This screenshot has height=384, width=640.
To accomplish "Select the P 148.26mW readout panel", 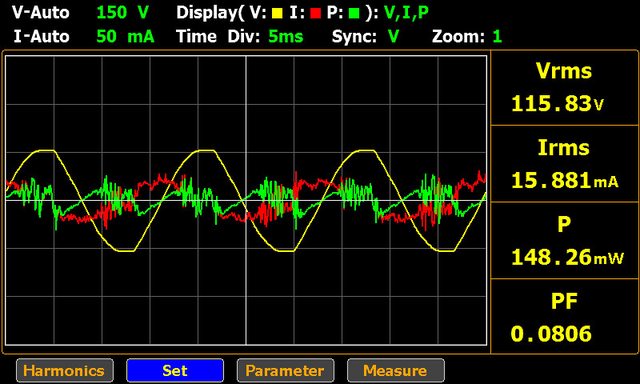I will click(564, 241).
